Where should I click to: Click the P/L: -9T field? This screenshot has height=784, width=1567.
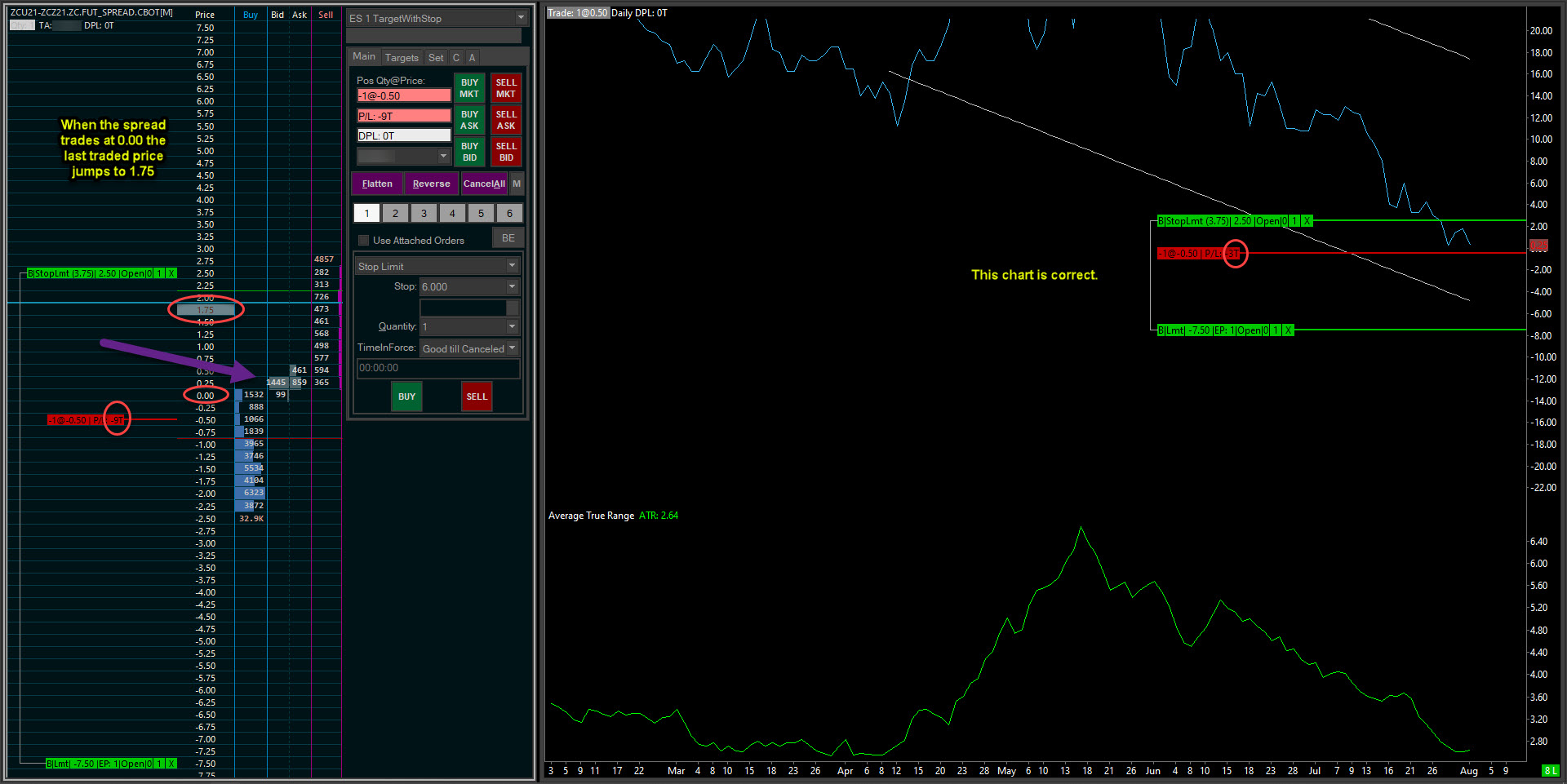pyautogui.click(x=404, y=116)
